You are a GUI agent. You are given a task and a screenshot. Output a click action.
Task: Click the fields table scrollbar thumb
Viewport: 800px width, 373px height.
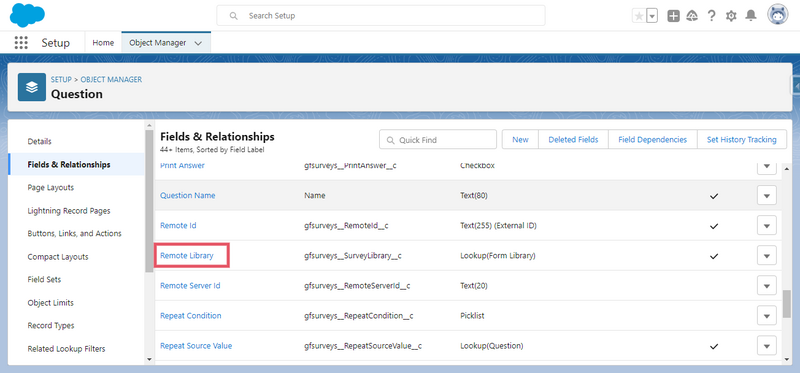[x=787, y=304]
